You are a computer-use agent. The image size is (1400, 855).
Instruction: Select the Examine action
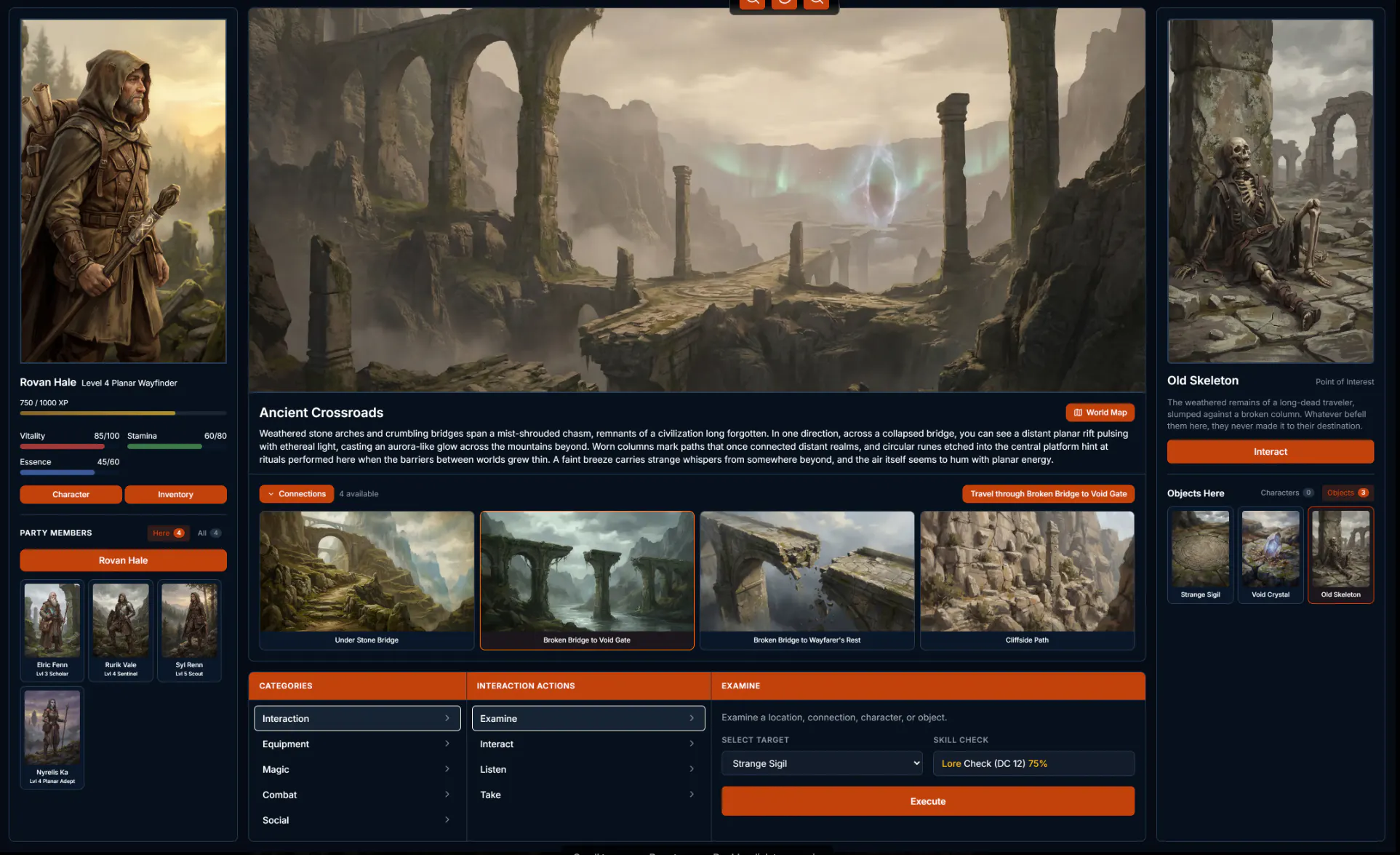[588, 718]
